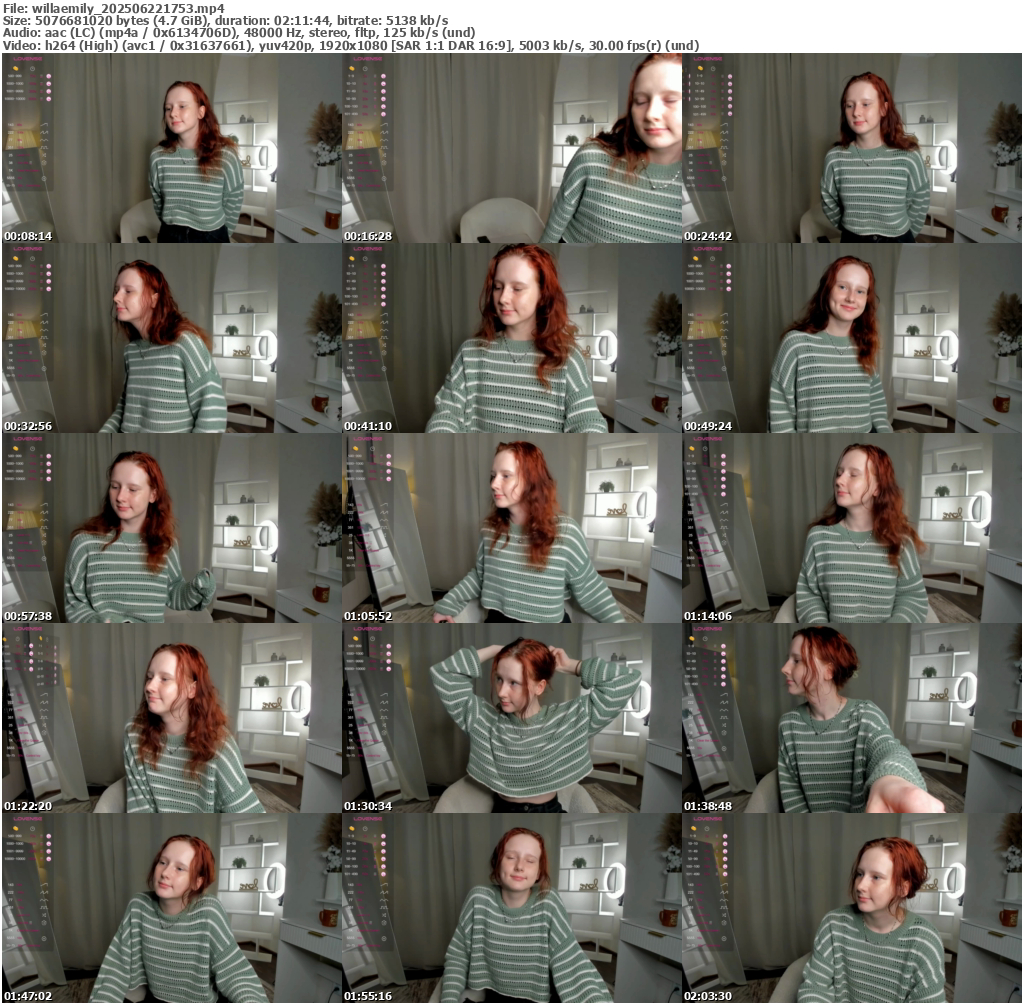The height and width of the screenshot is (1003, 1024).
Task: Select the Audio codec info line
Action: [x=240, y=32]
